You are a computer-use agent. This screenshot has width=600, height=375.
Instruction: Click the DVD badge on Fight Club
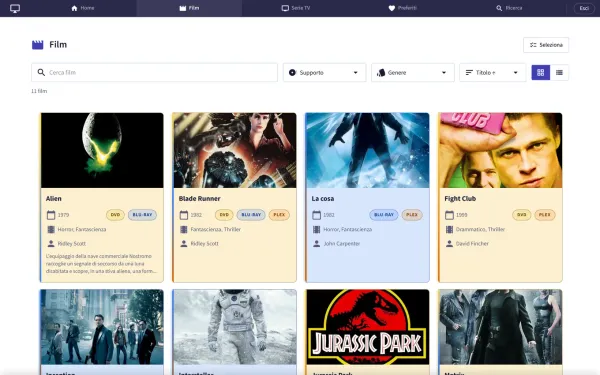pyautogui.click(x=522, y=215)
